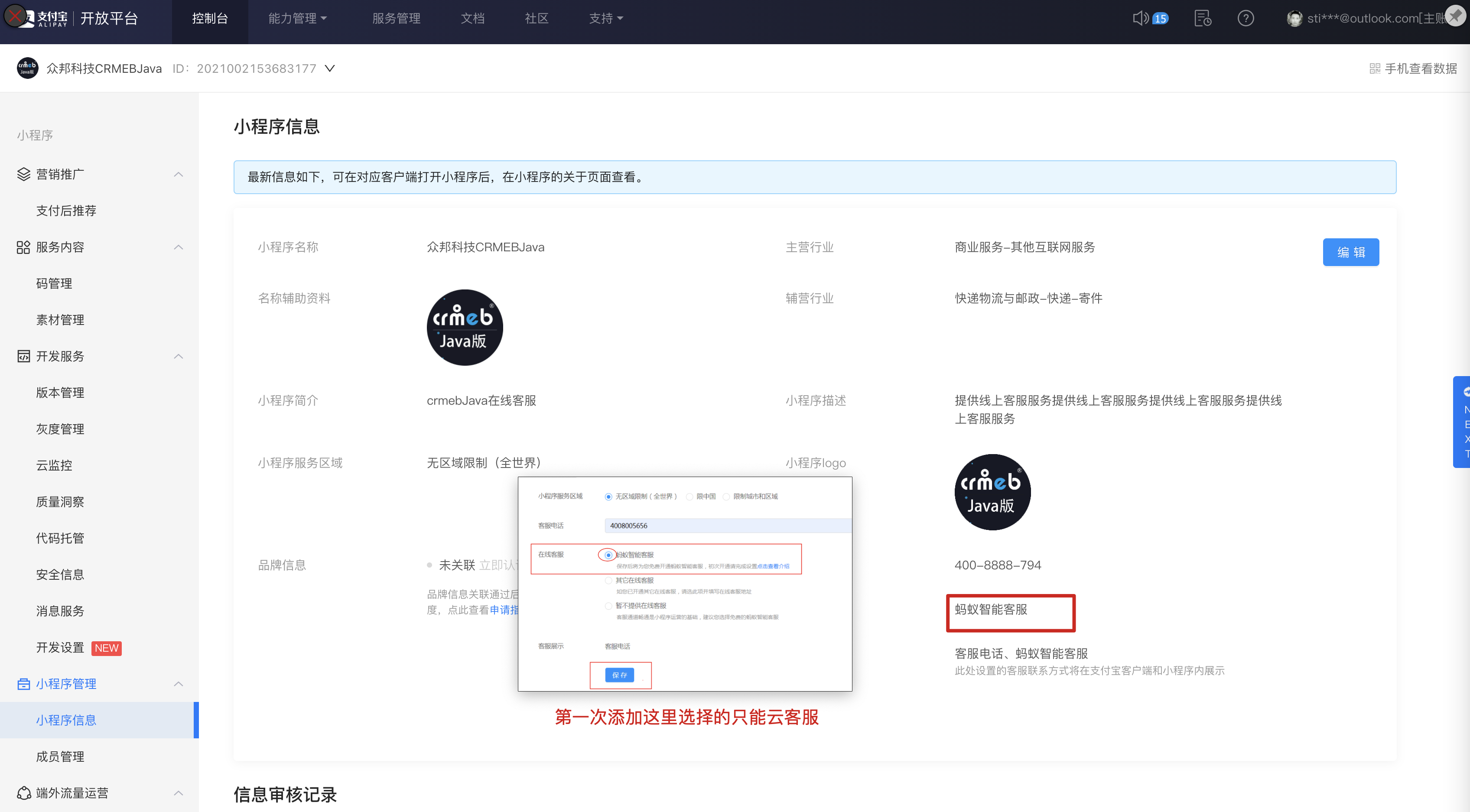The width and height of the screenshot is (1470, 812).
Task: Switch to the 控制台 menu item
Action: coord(210,18)
